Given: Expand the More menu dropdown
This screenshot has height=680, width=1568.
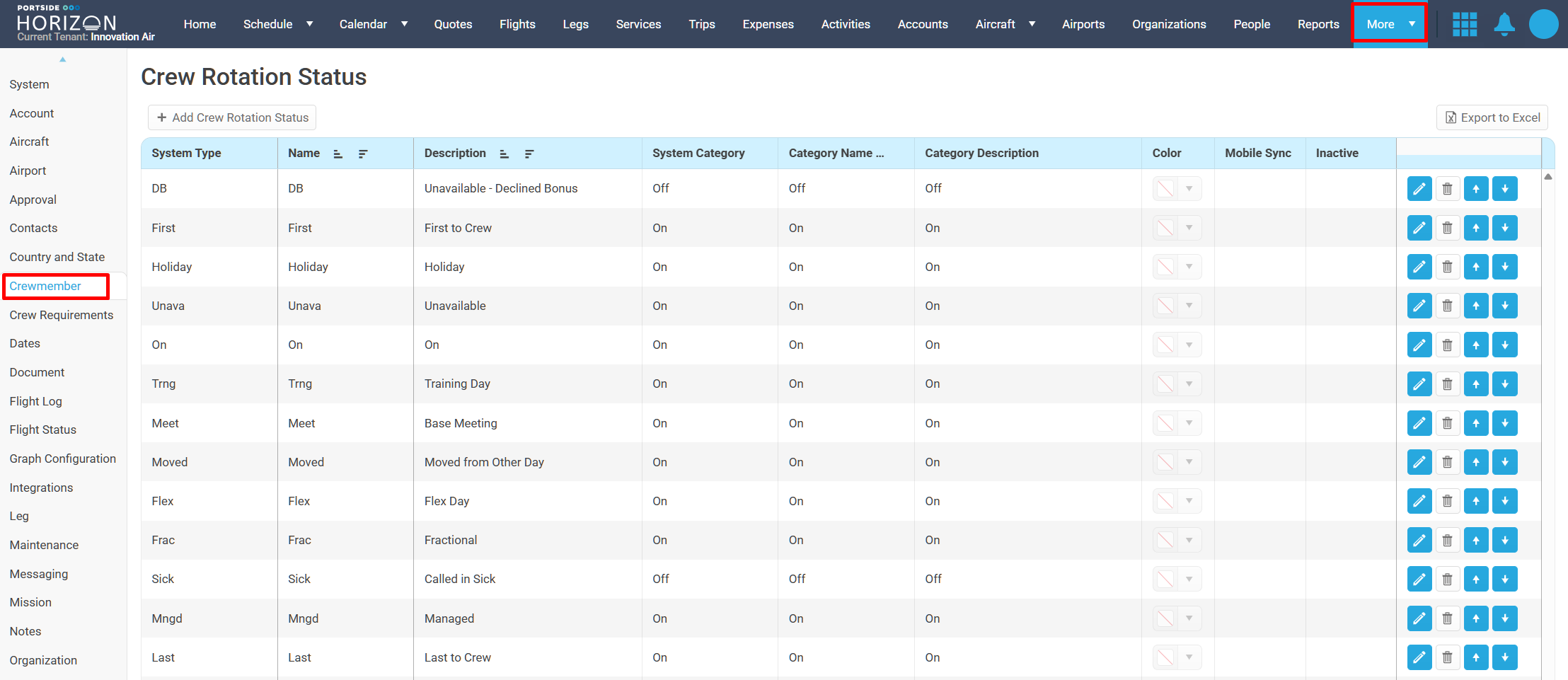Looking at the screenshot, I should point(1412,24).
